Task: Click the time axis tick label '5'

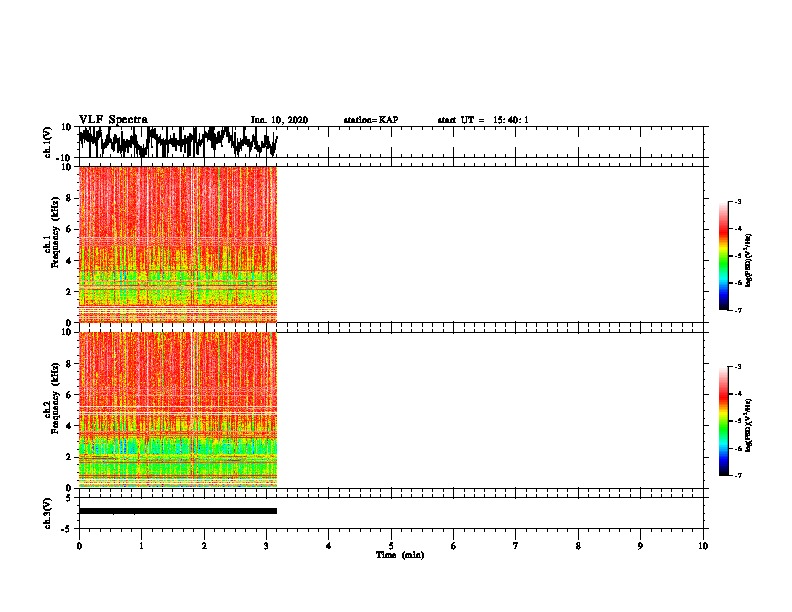Action: [x=391, y=546]
